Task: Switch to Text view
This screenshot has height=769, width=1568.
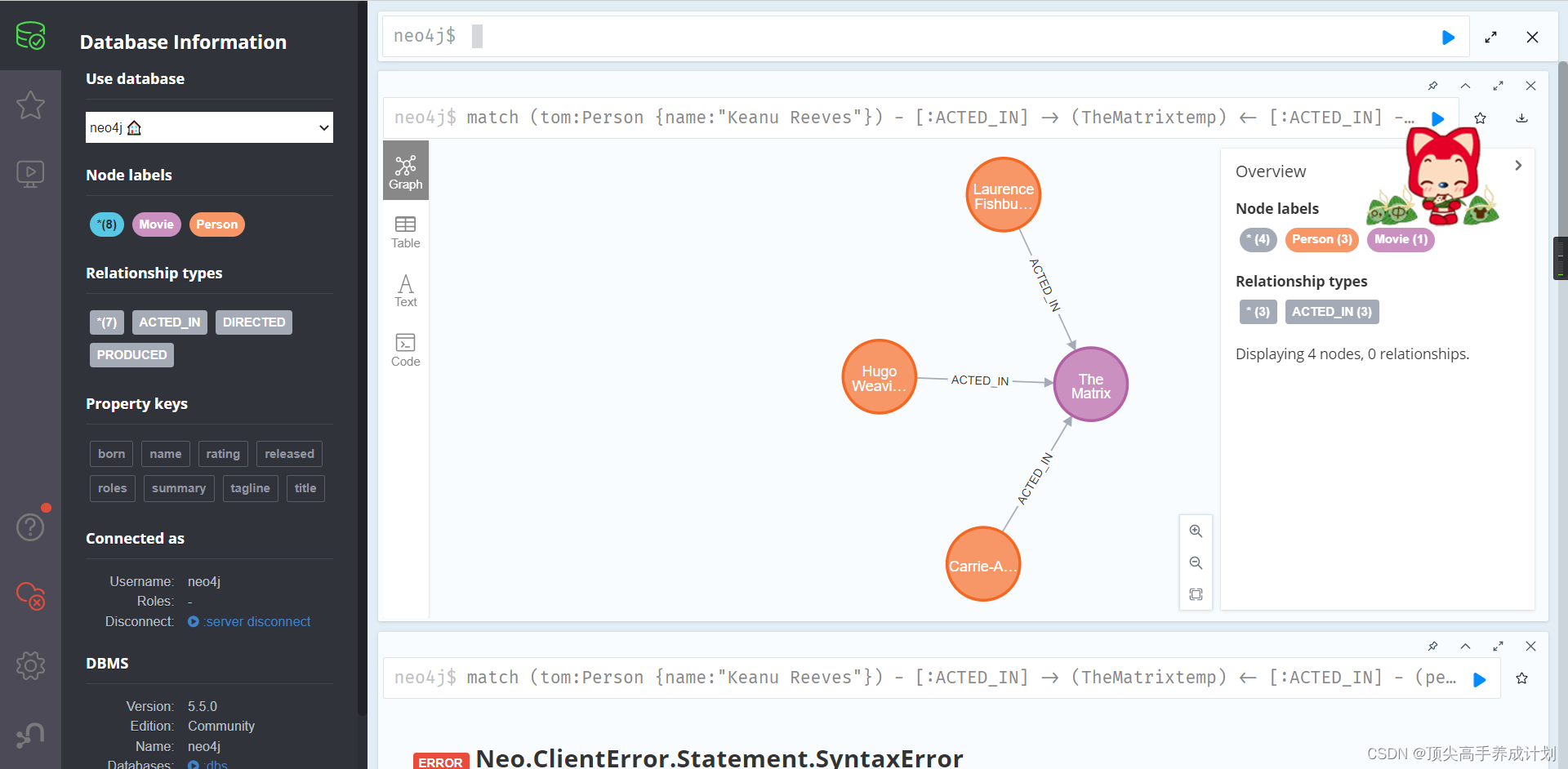Action: click(406, 291)
